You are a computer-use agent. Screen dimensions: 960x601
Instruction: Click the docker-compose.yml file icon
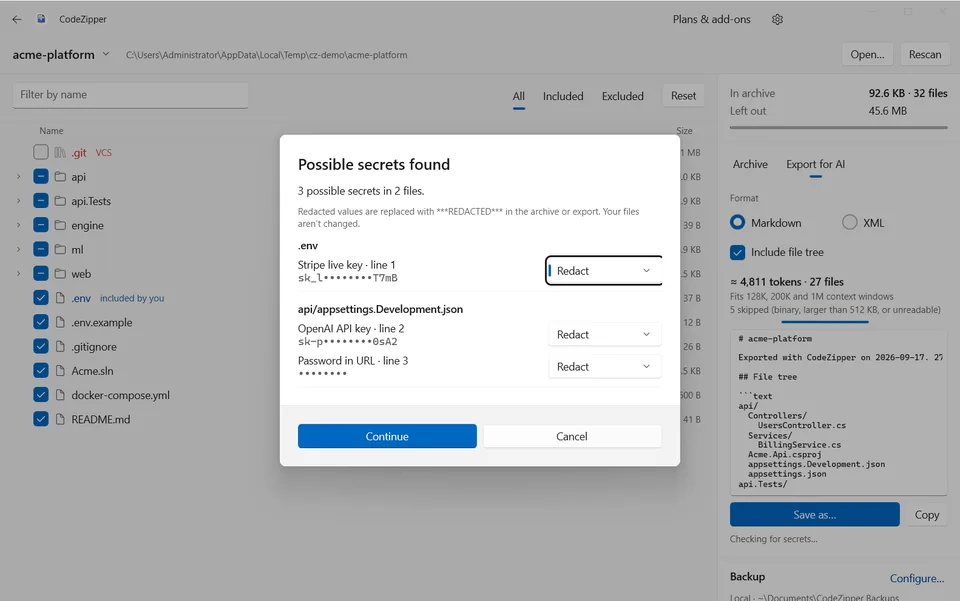[60, 395]
